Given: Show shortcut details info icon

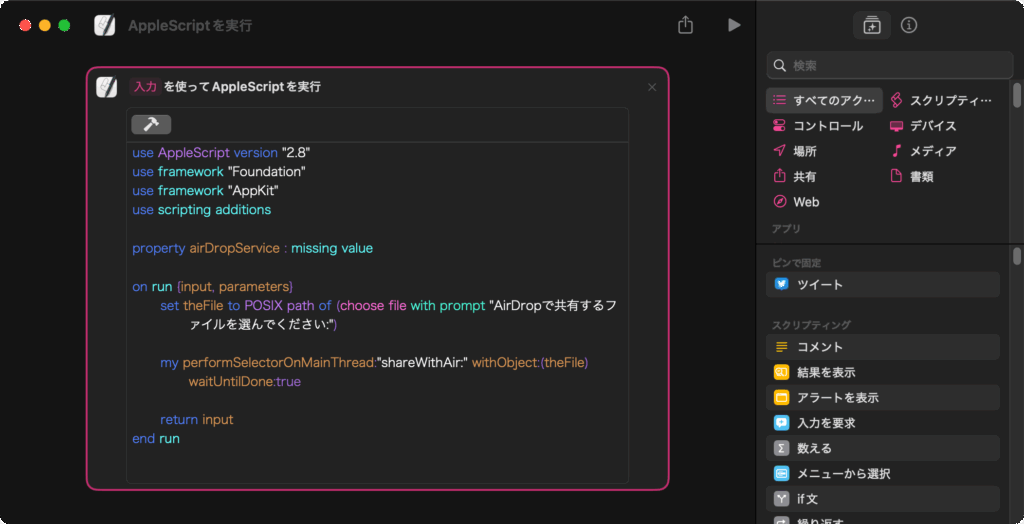Looking at the screenshot, I should tap(908, 25).
